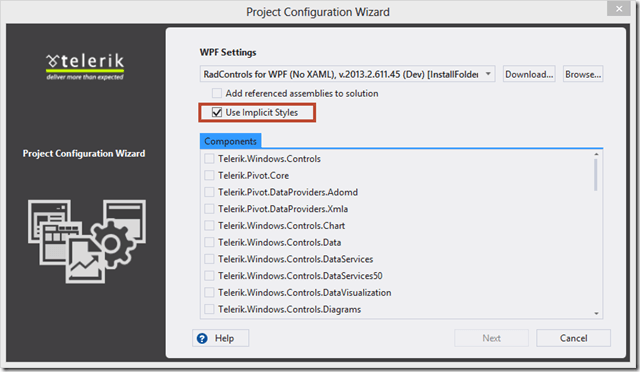Image resolution: width=640 pixels, height=372 pixels.
Task: Check the Telerik.Windows.Controls component
Action: [x=209, y=158]
